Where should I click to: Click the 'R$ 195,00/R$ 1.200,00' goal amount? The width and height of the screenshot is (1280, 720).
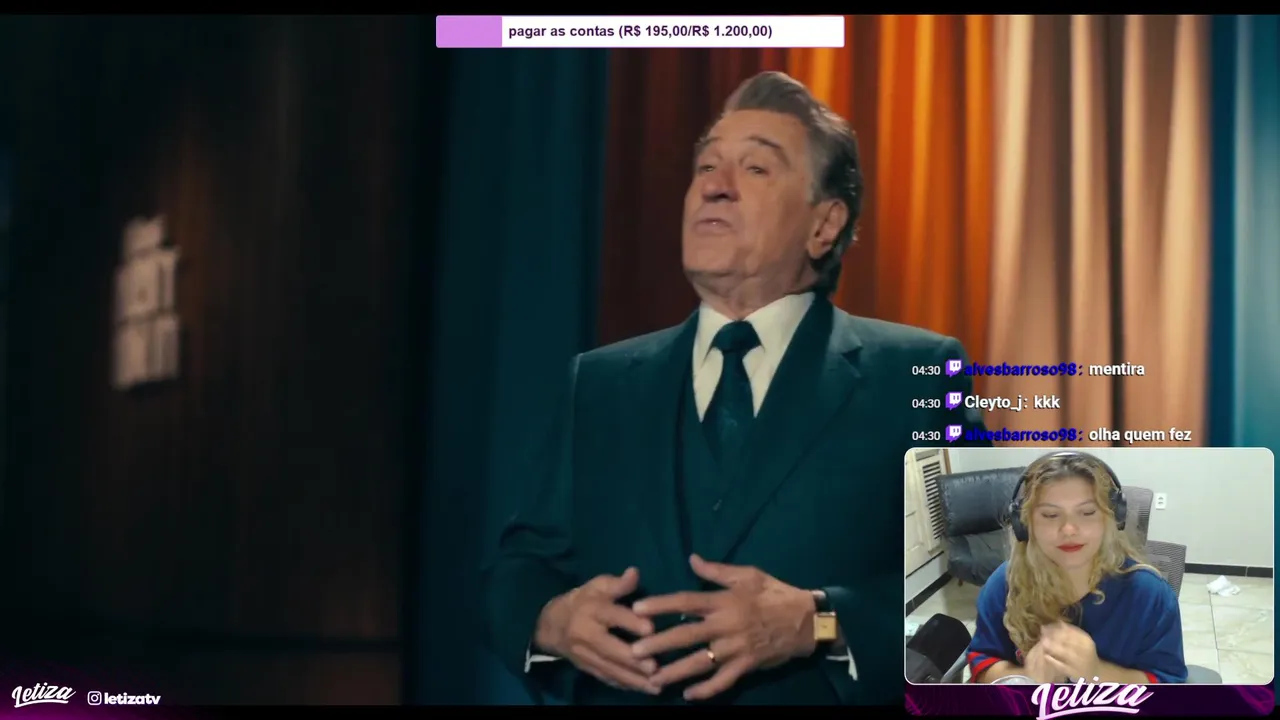tap(695, 31)
